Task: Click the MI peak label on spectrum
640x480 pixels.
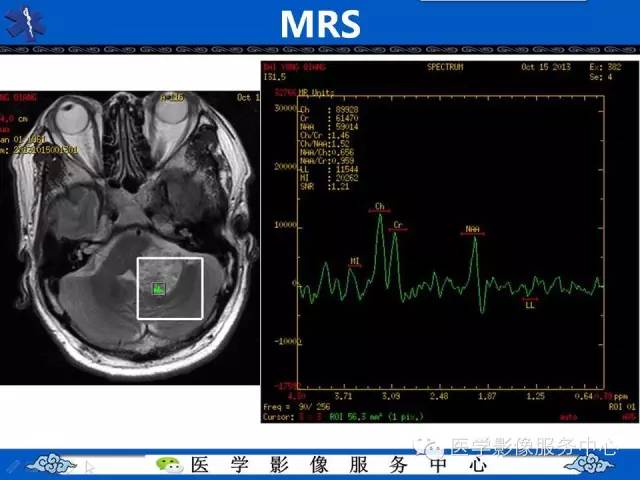Action: point(355,261)
